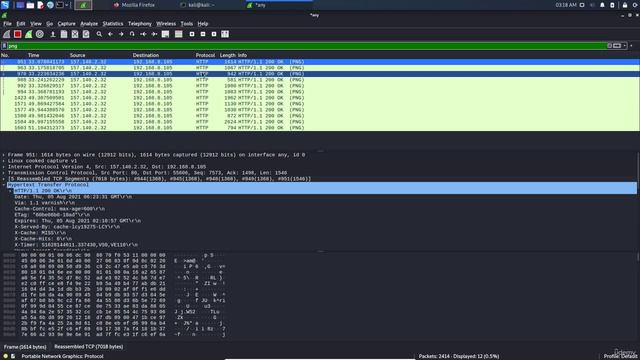Switch to kali@kali terminal in taskbar
The height and width of the screenshot is (360, 640).
coord(198,5)
